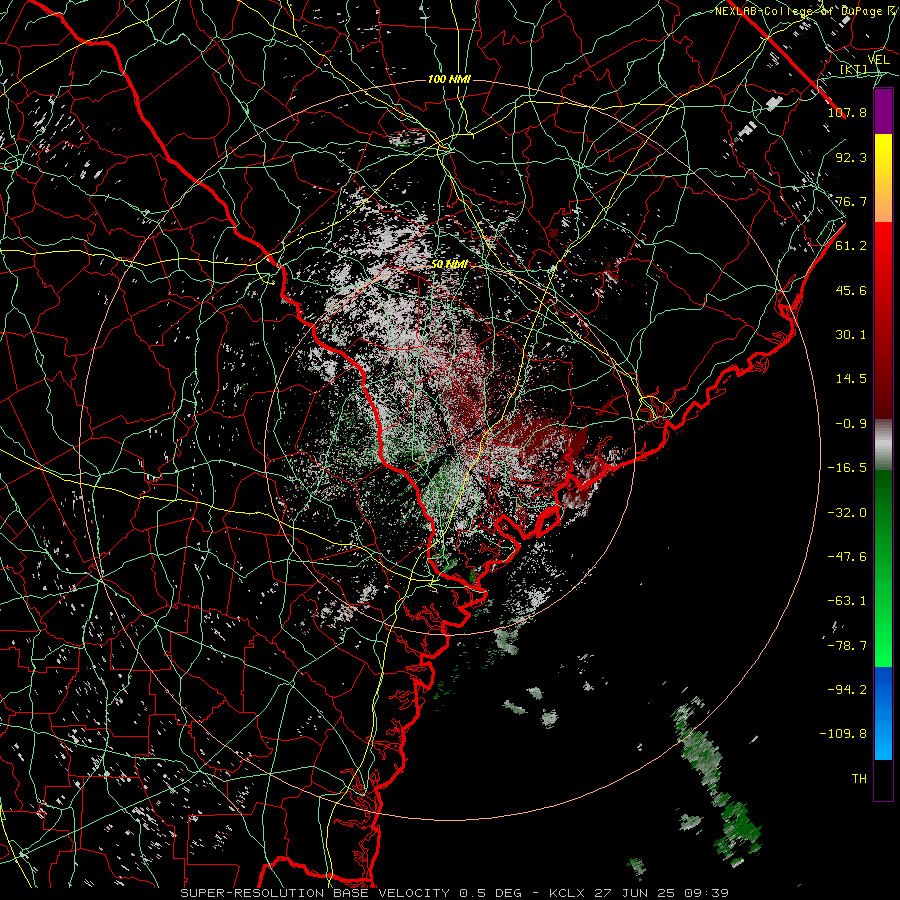
Task: Click the -0.9 legend value
Action: [x=851, y=424]
